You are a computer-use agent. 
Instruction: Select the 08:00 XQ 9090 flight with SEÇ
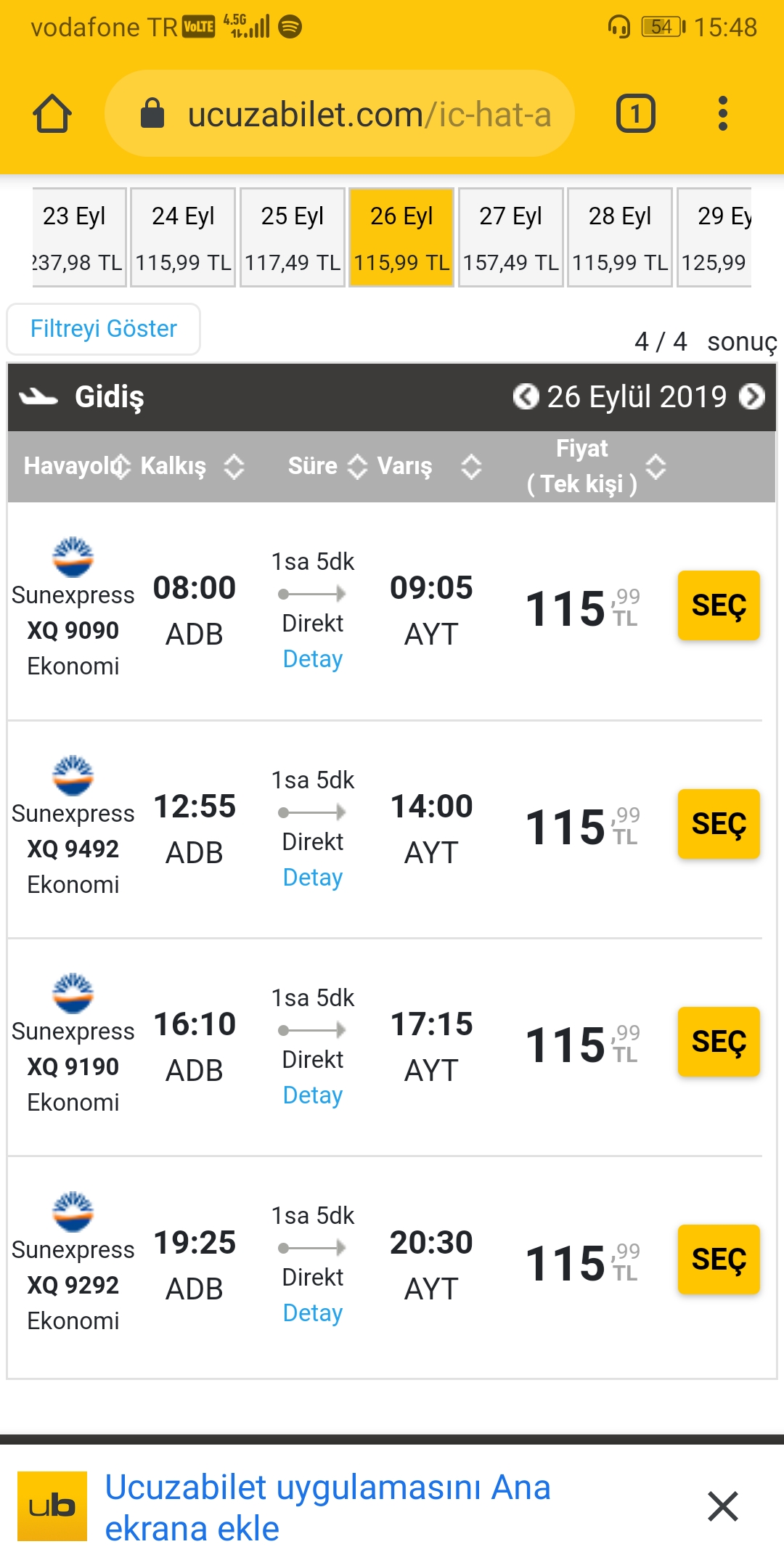pos(719,605)
